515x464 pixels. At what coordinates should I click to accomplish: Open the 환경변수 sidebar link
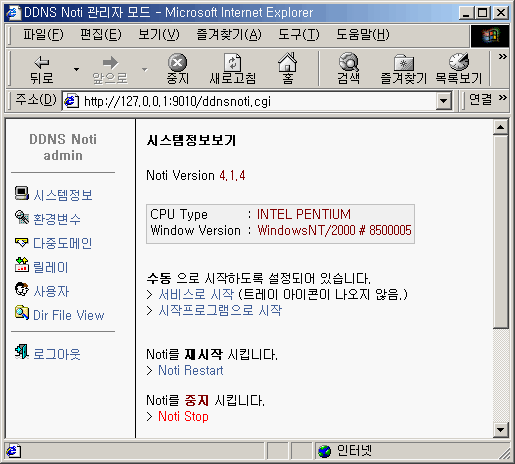point(57,219)
